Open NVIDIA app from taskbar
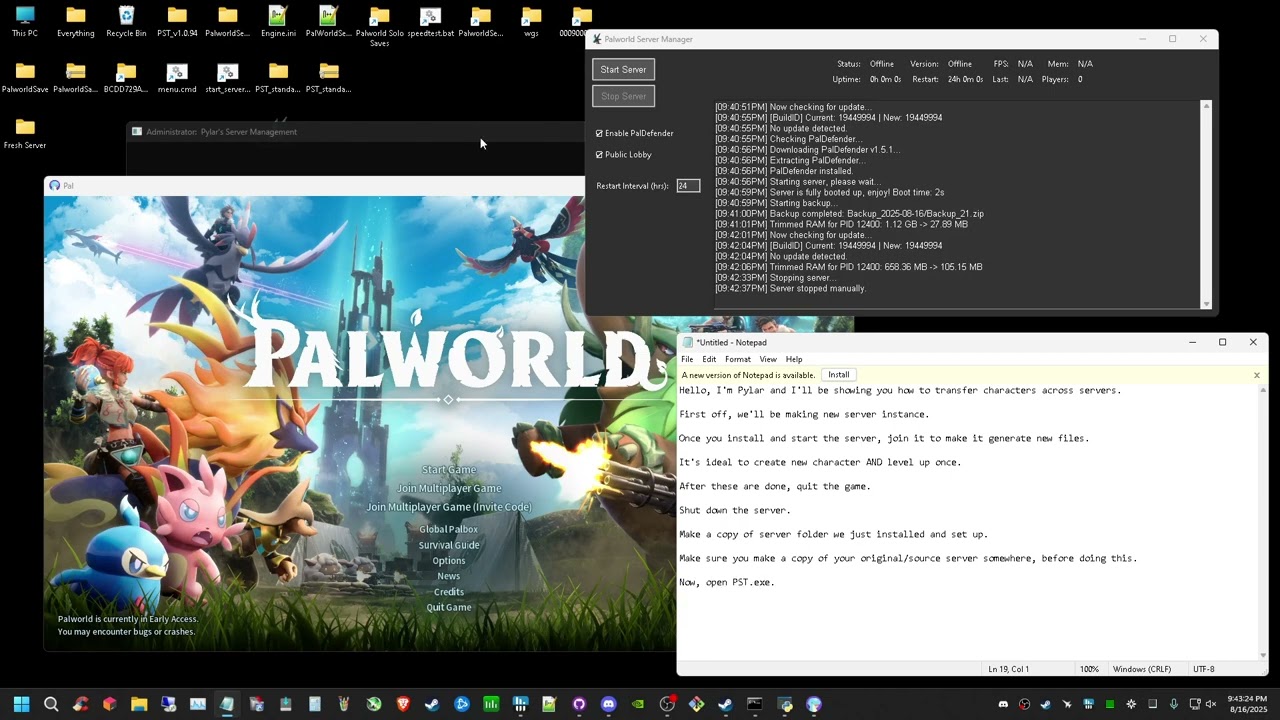Screen dimensions: 1280x720 pyautogui.click(x=638, y=704)
